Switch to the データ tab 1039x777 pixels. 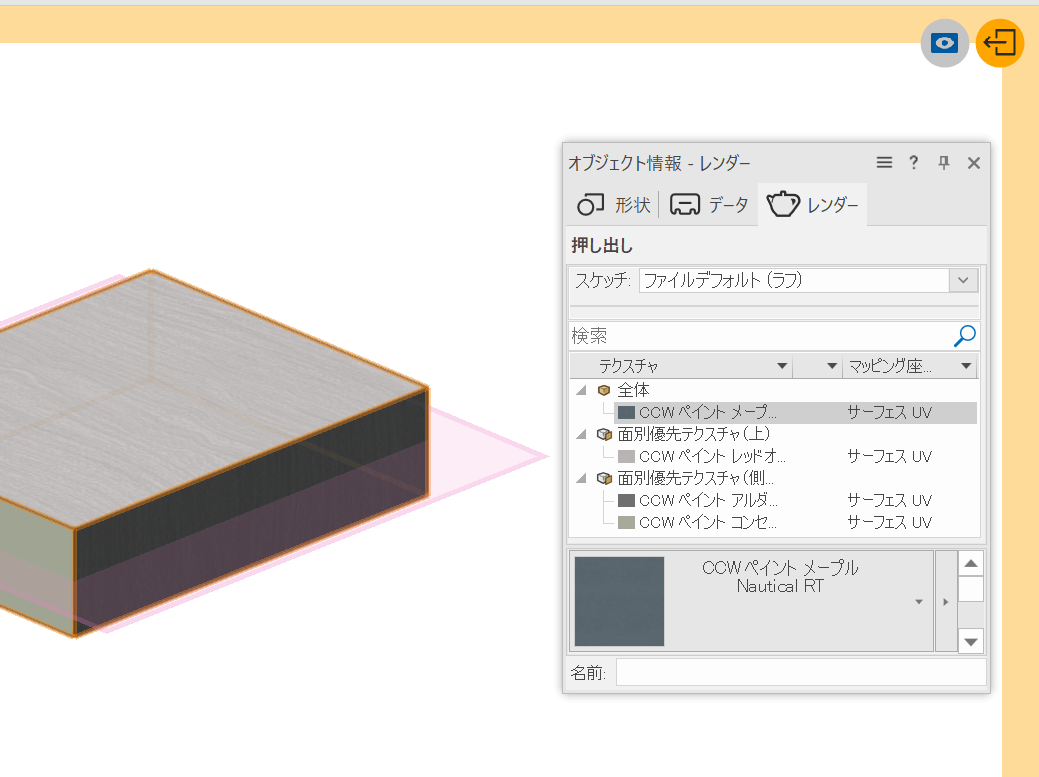point(709,205)
